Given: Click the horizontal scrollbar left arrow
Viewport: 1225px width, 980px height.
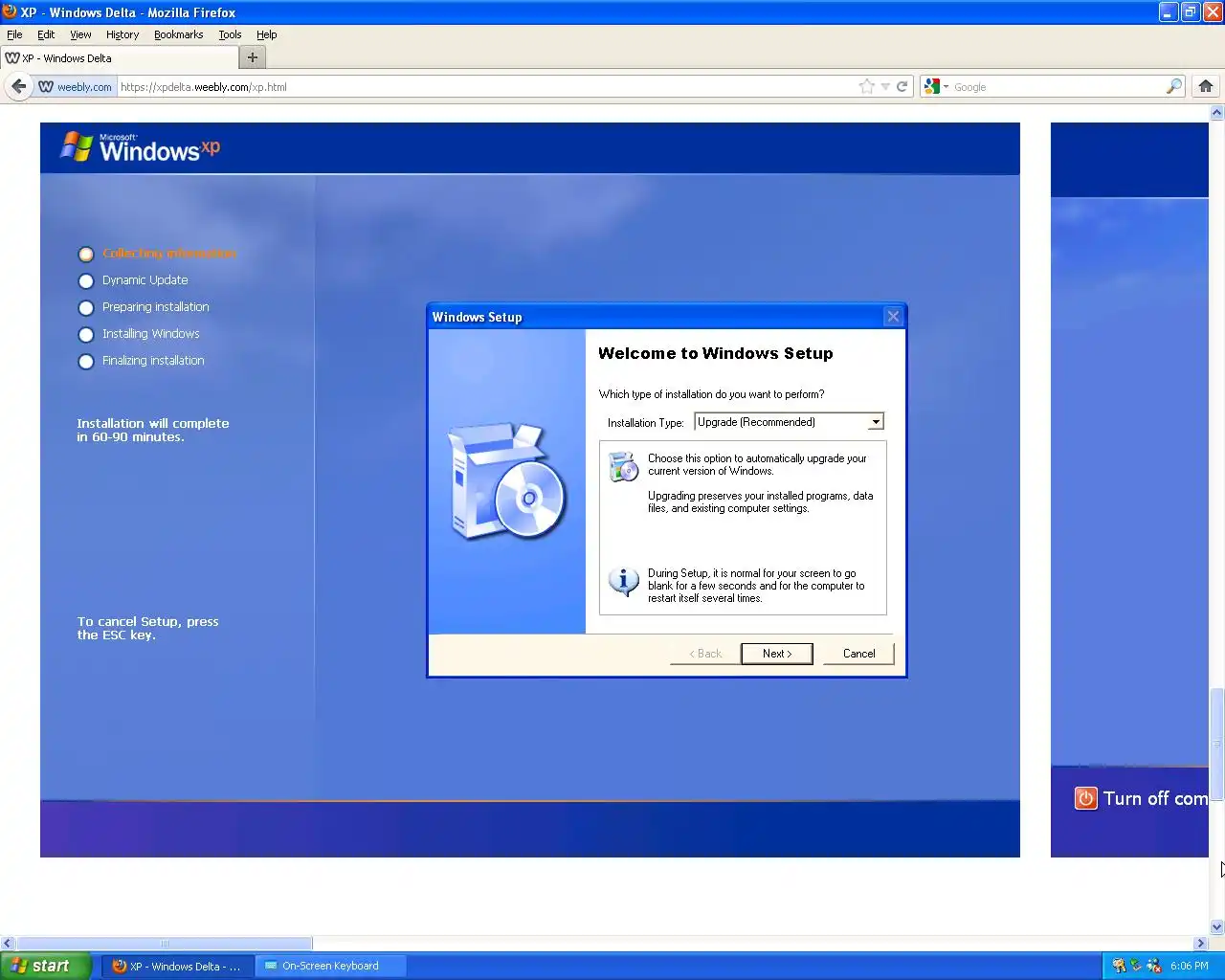Looking at the screenshot, I should 8,943.
